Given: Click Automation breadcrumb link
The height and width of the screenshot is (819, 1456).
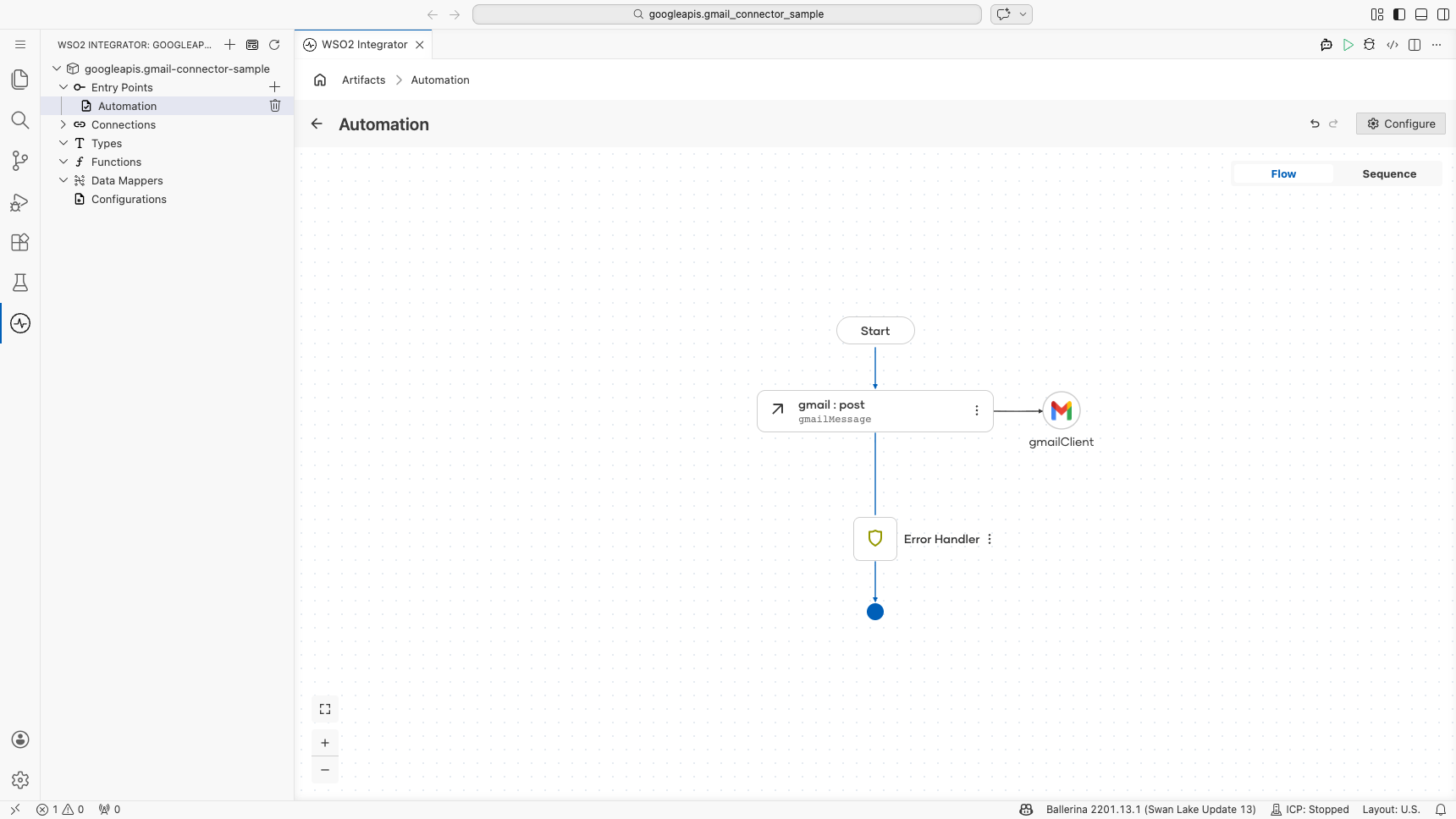Looking at the screenshot, I should pos(440,80).
